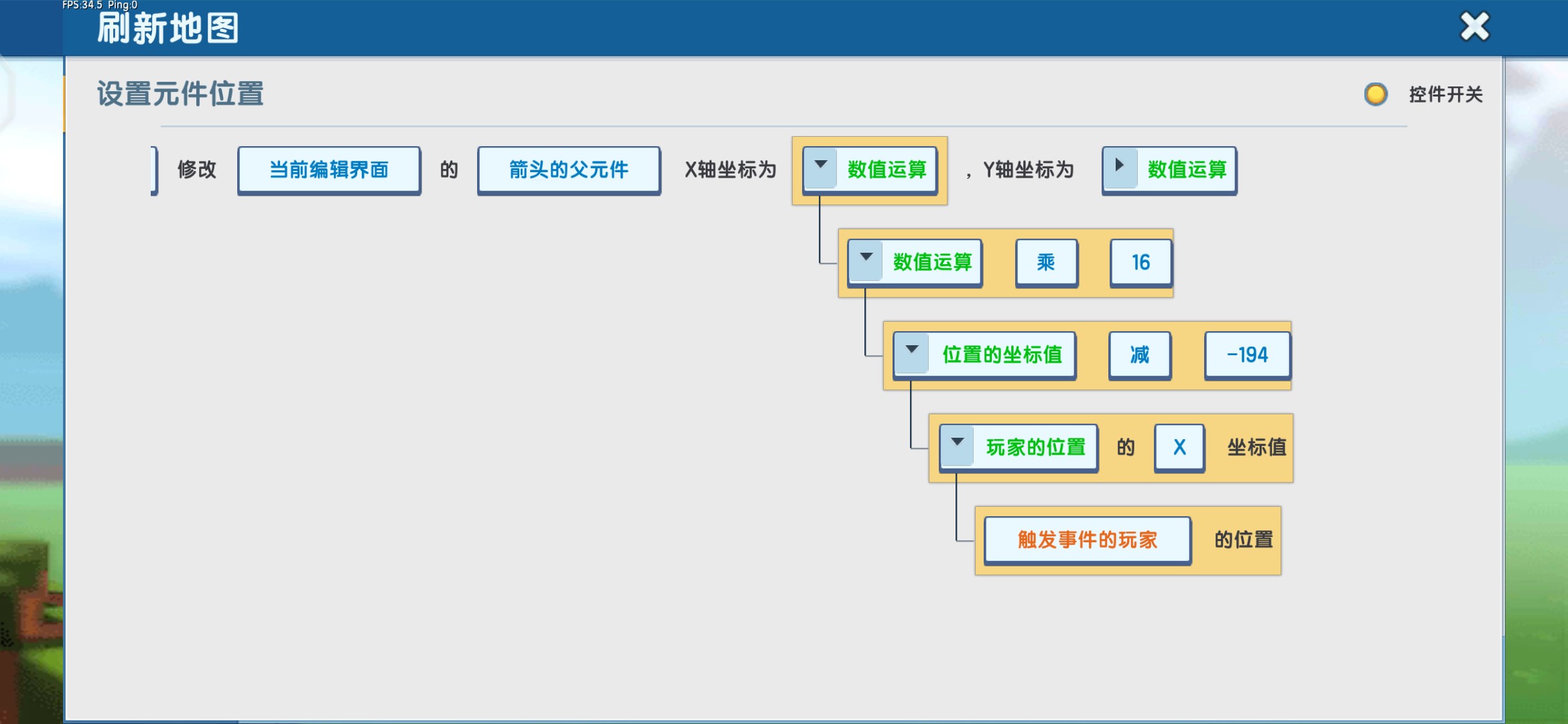This screenshot has height=724, width=1568.
Task: Collapse the second-level 数值运算 block arrow
Action: coord(866,259)
